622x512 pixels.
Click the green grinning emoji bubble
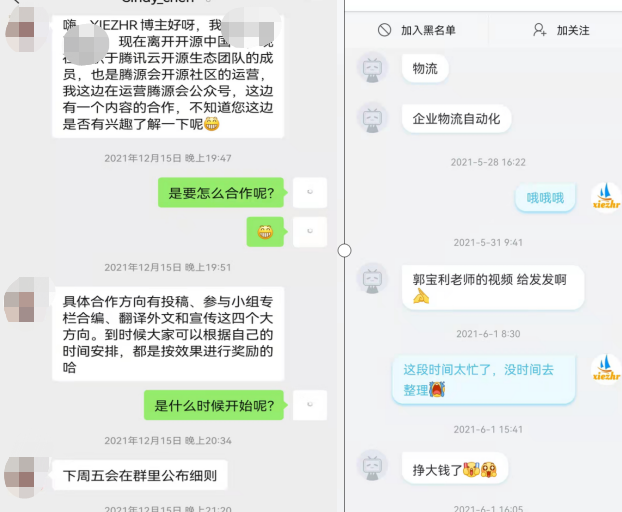click(265, 232)
